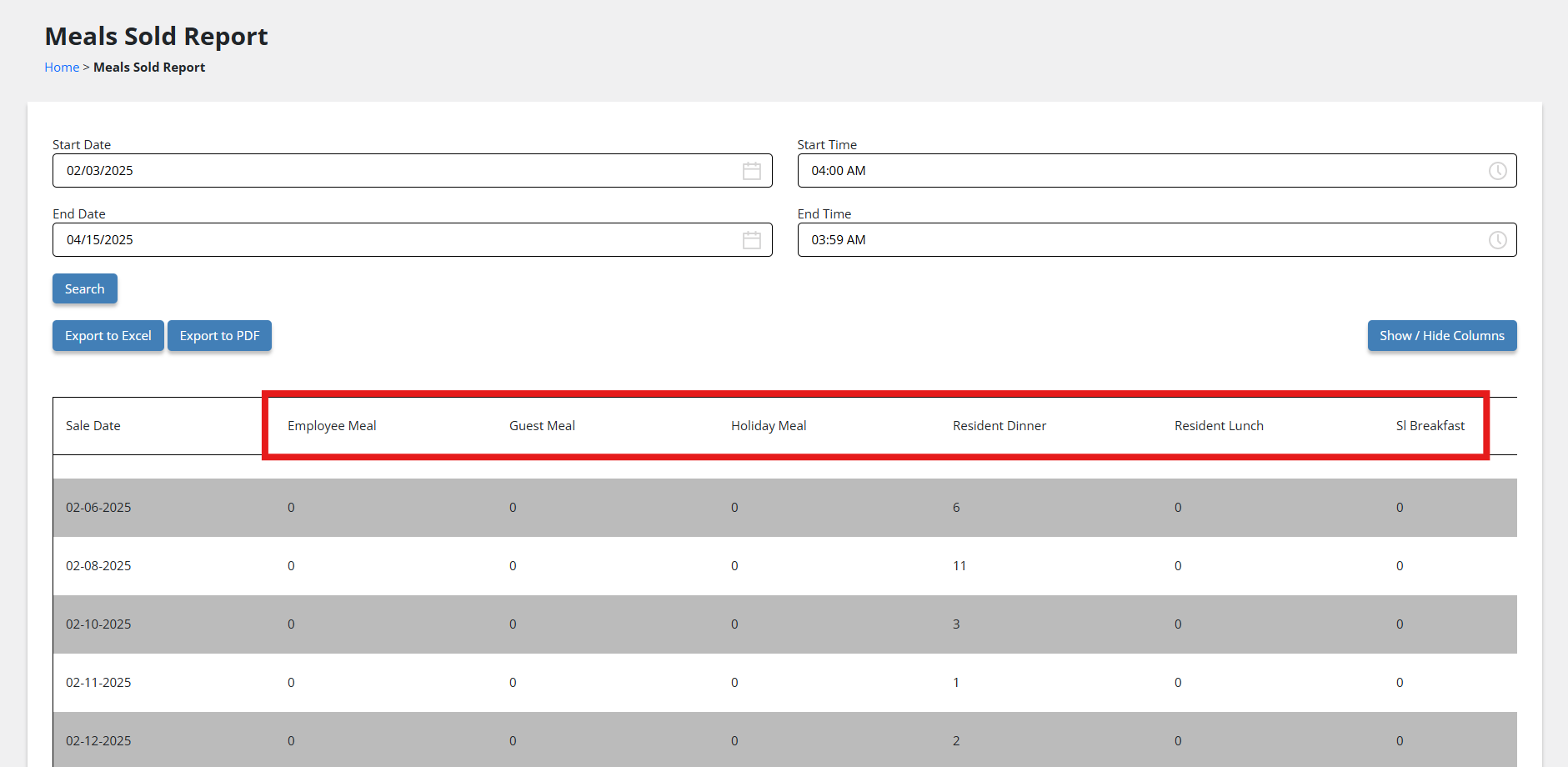
Task: Click Guest Meal value in 02-08-2025 row
Action: pos(513,566)
